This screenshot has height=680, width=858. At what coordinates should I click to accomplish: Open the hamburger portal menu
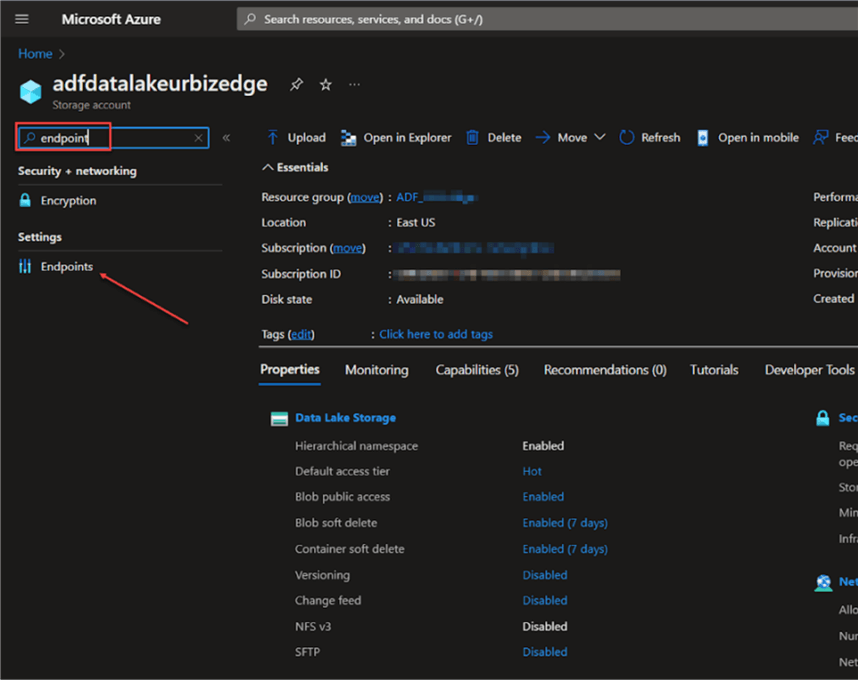(x=22, y=19)
